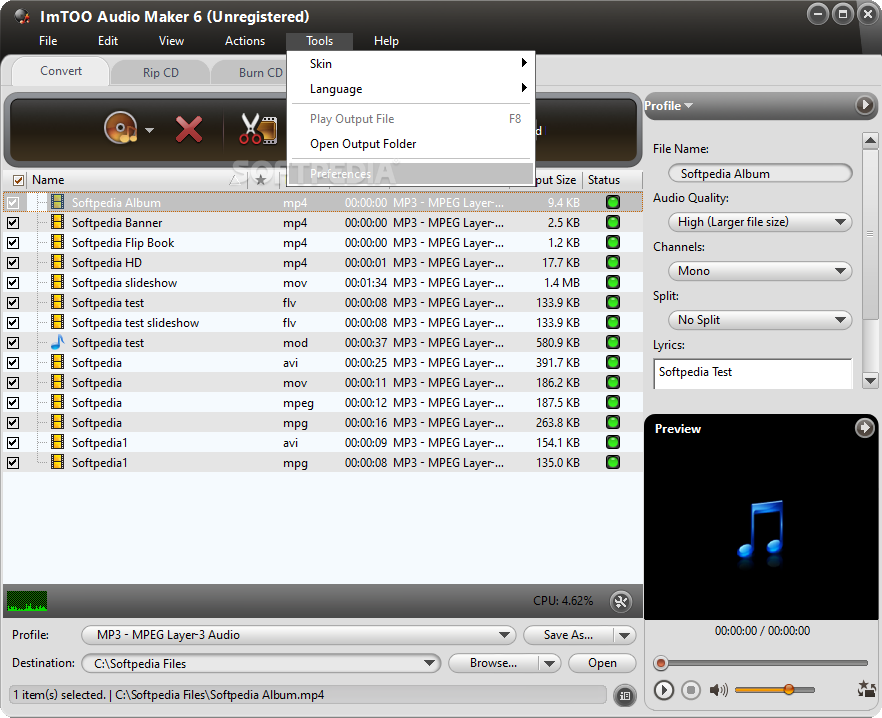Expand the Add File dropdown arrow
Image resolution: width=882 pixels, height=718 pixels.
coord(149,130)
